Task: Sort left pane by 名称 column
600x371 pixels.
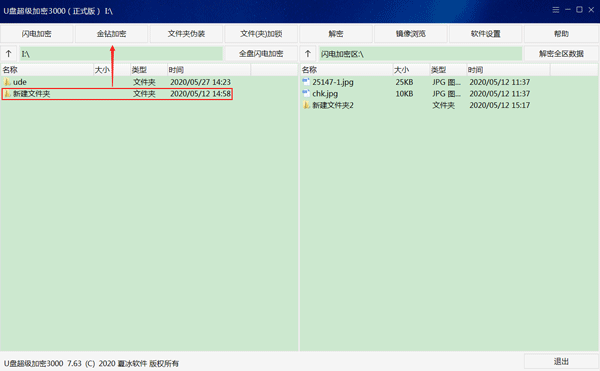Action: [x=47, y=70]
